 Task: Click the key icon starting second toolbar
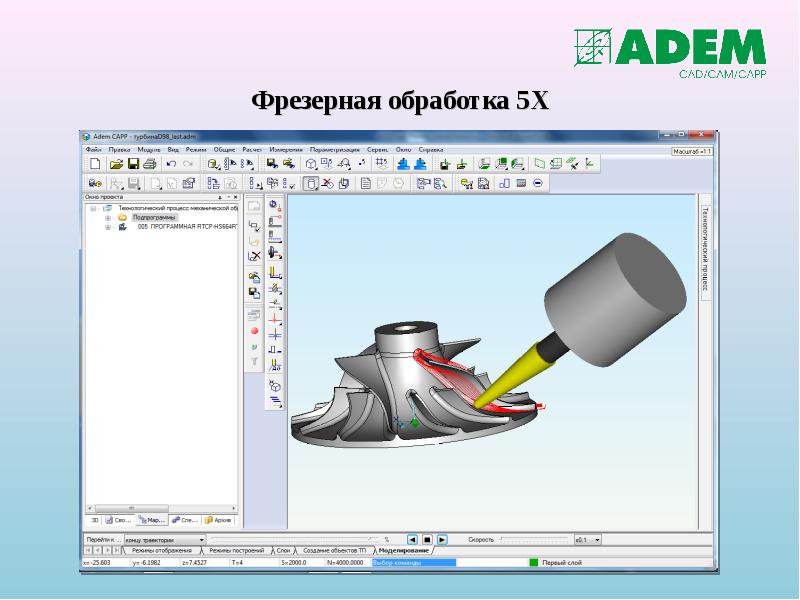coord(95,183)
